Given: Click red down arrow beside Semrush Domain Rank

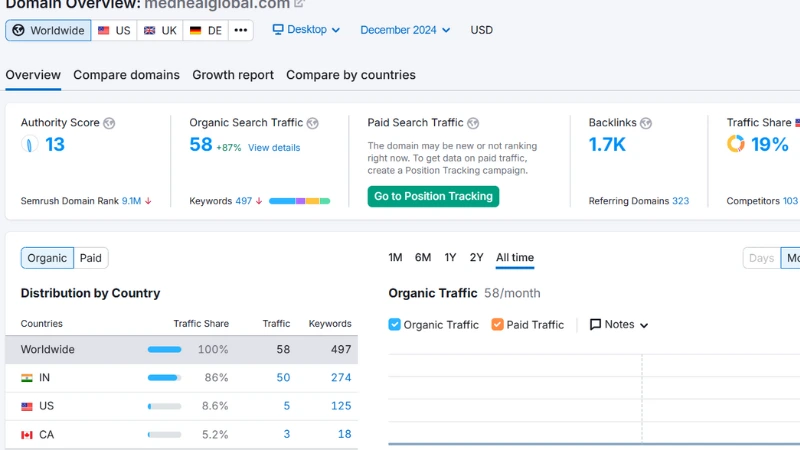Looking at the screenshot, I should coord(148,201).
